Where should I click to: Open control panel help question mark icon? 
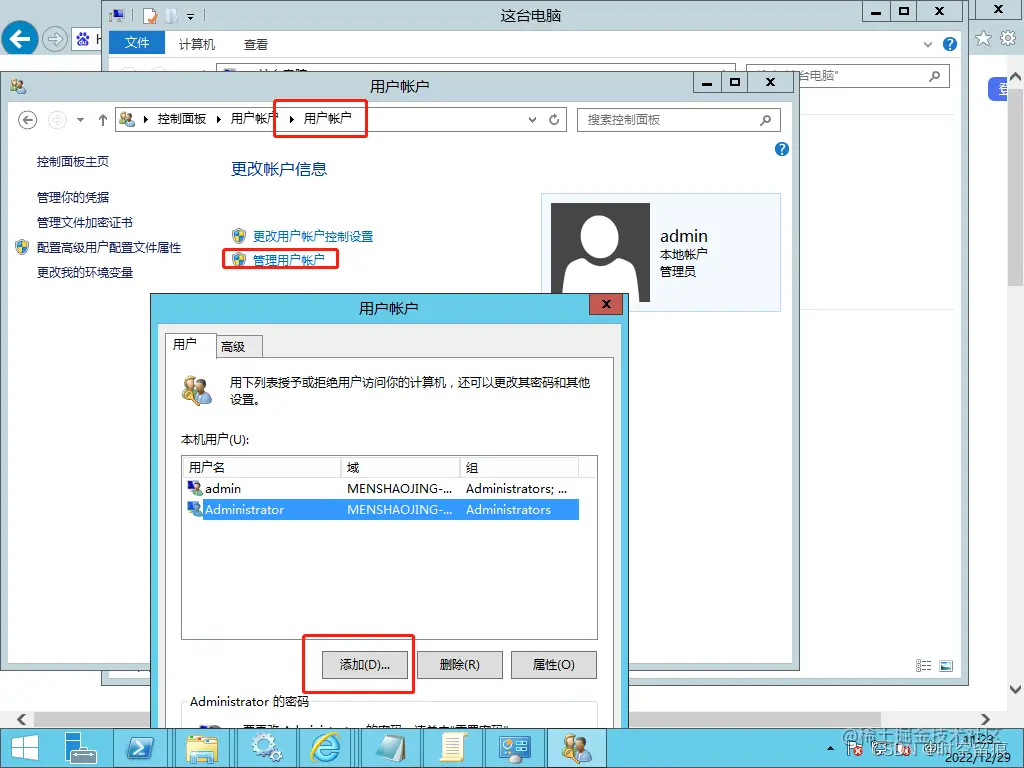click(x=782, y=150)
